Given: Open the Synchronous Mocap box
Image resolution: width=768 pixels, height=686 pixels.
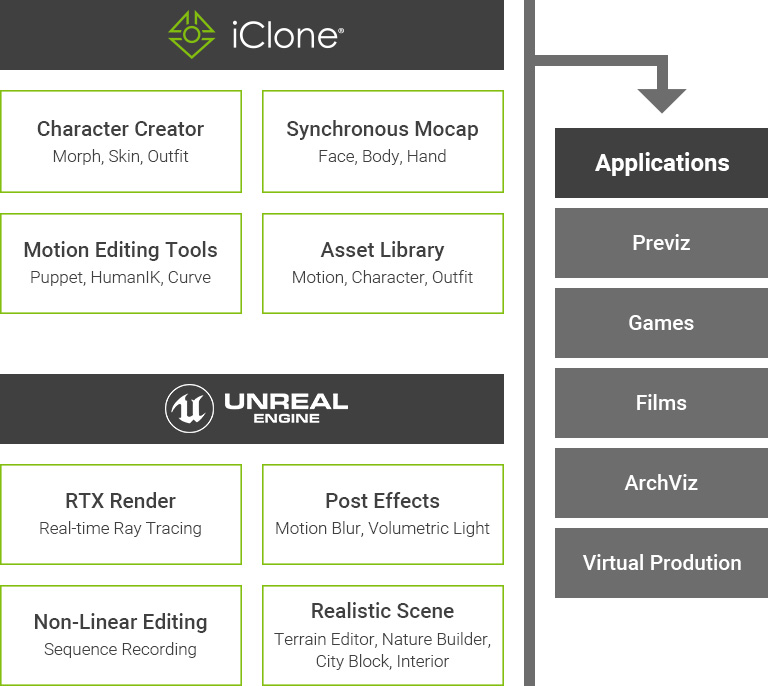Looking at the screenshot, I should click(x=382, y=141).
